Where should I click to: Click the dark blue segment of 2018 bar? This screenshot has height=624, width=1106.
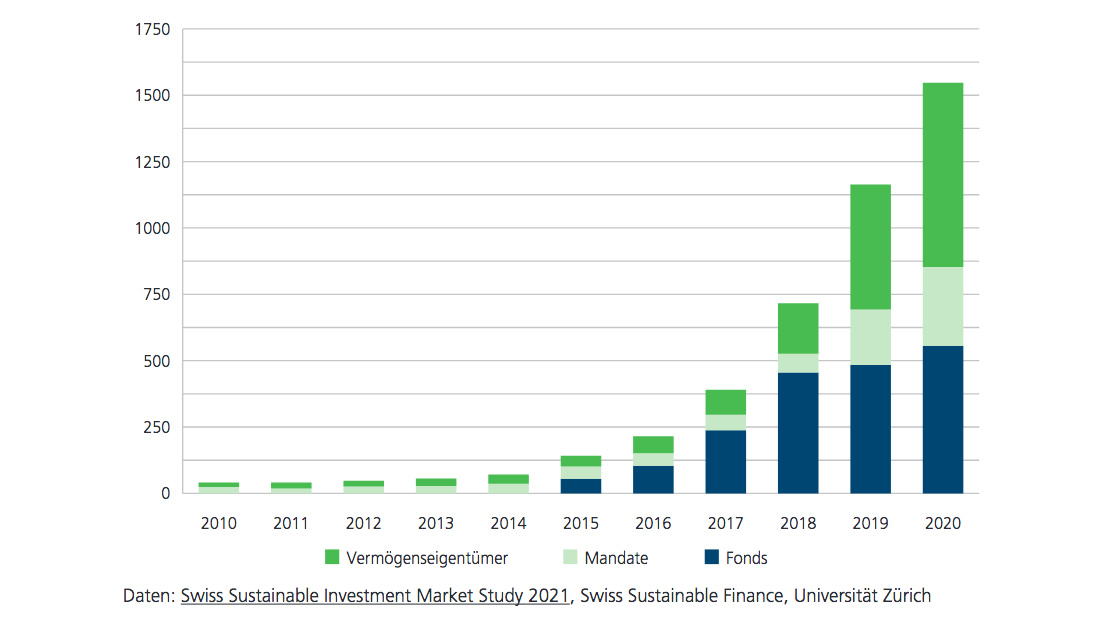tap(798, 433)
